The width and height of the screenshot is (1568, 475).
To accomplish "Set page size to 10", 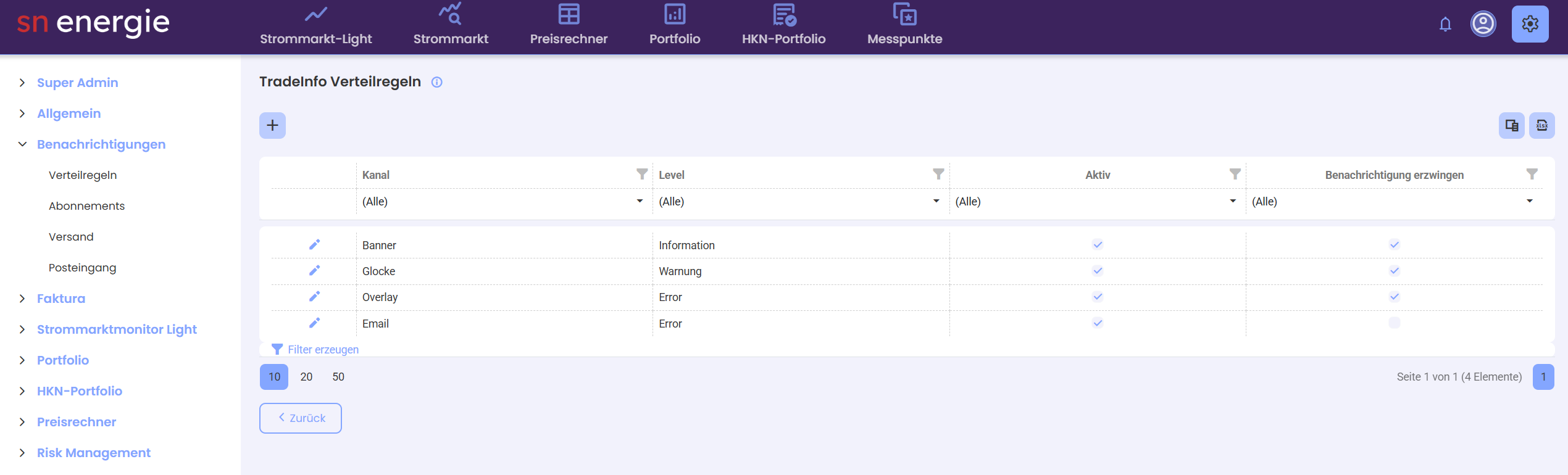I will click(x=274, y=377).
